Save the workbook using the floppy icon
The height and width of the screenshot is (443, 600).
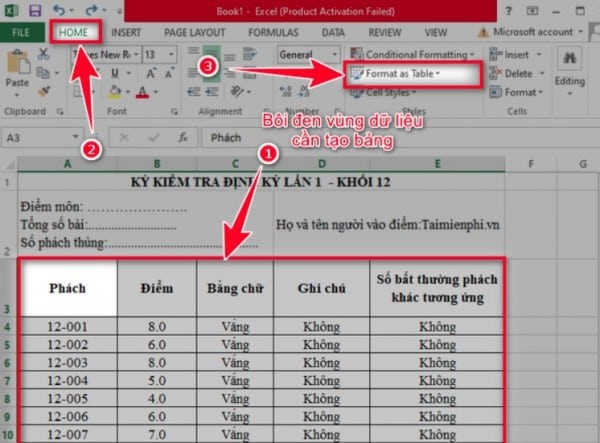tap(35, 10)
